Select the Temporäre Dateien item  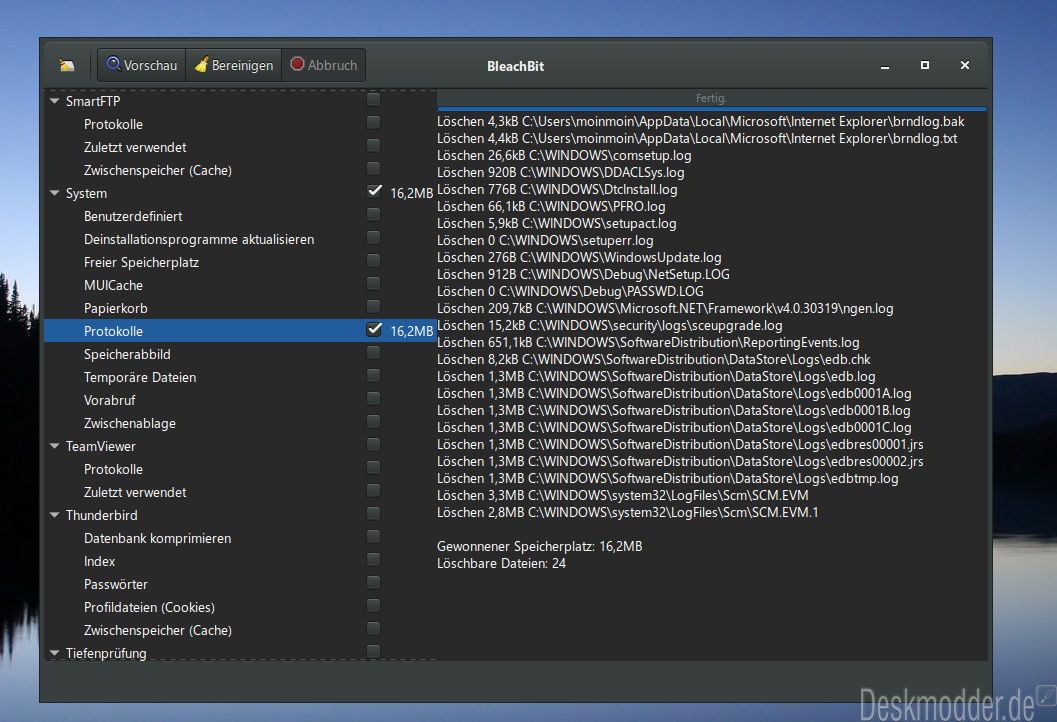[x=140, y=378]
